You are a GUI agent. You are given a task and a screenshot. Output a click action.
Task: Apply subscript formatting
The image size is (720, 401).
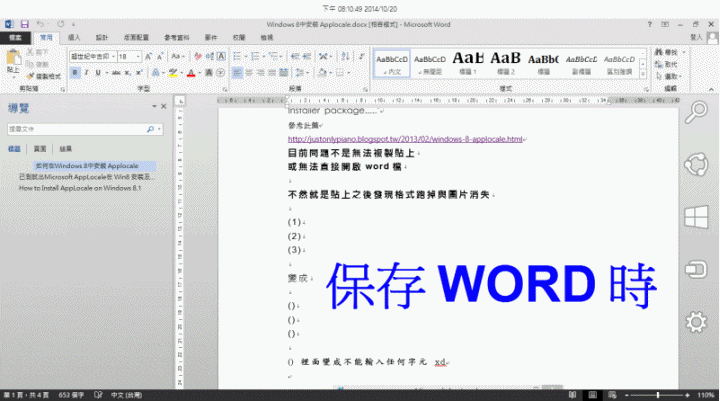(128, 73)
